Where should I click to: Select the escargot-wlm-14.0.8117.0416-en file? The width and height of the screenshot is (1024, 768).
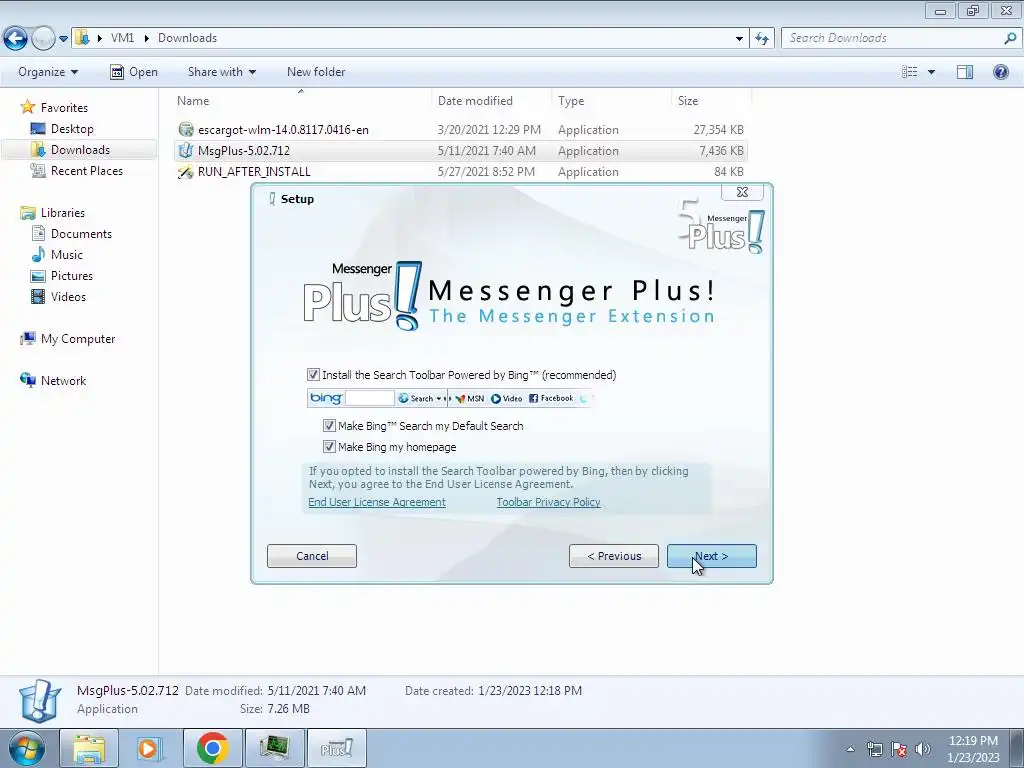pyautogui.click(x=283, y=129)
